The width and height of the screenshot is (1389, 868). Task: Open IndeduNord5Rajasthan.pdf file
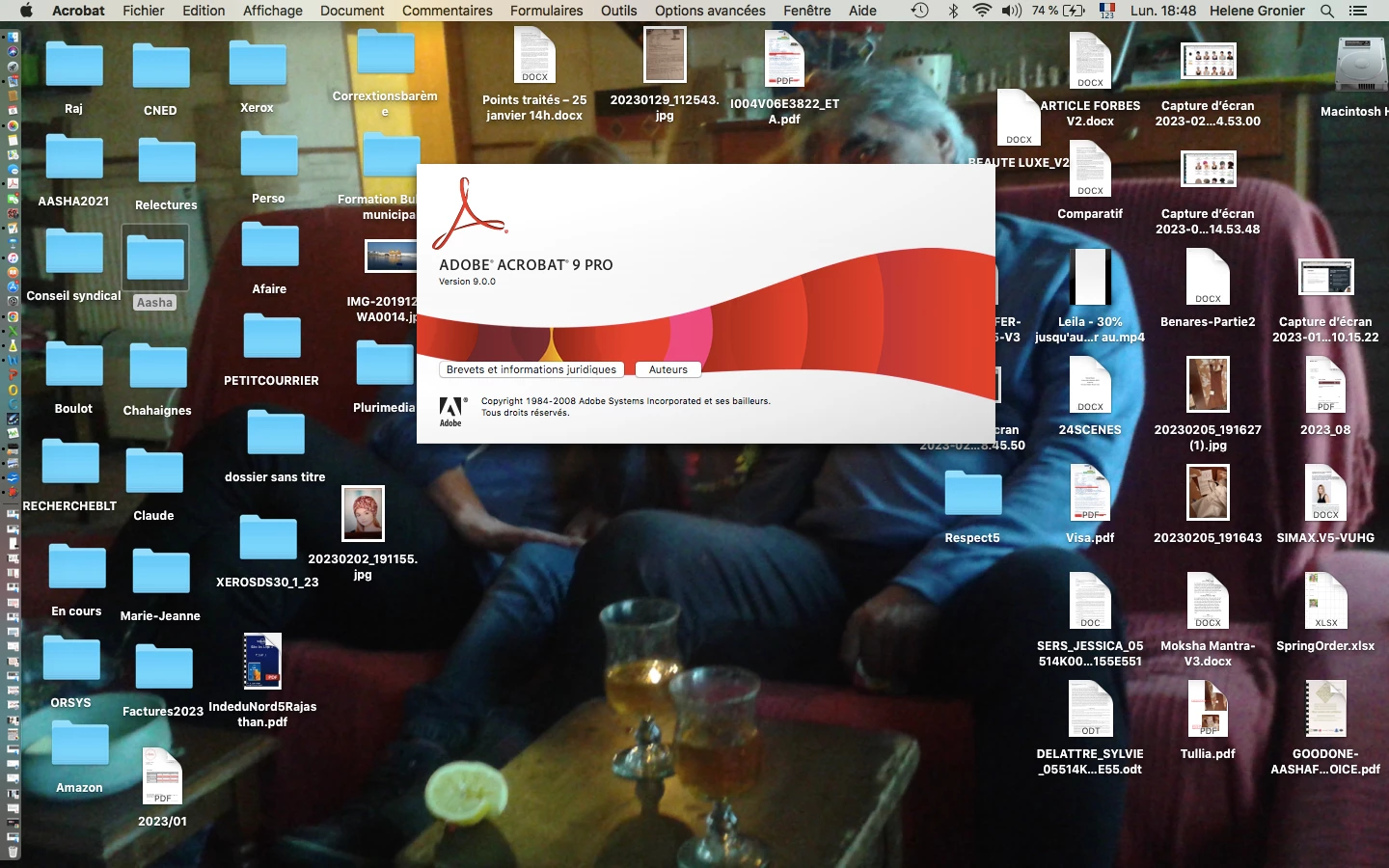[262, 662]
